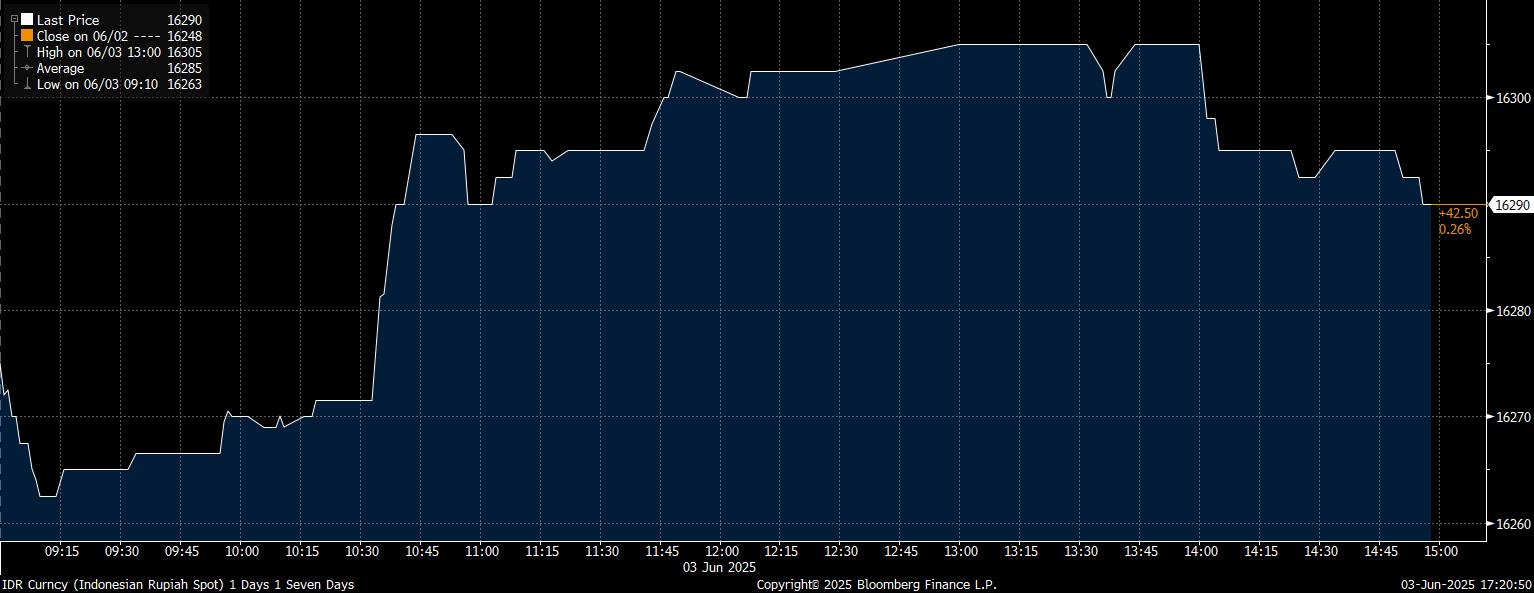Click the Average line marker icon

[27, 68]
